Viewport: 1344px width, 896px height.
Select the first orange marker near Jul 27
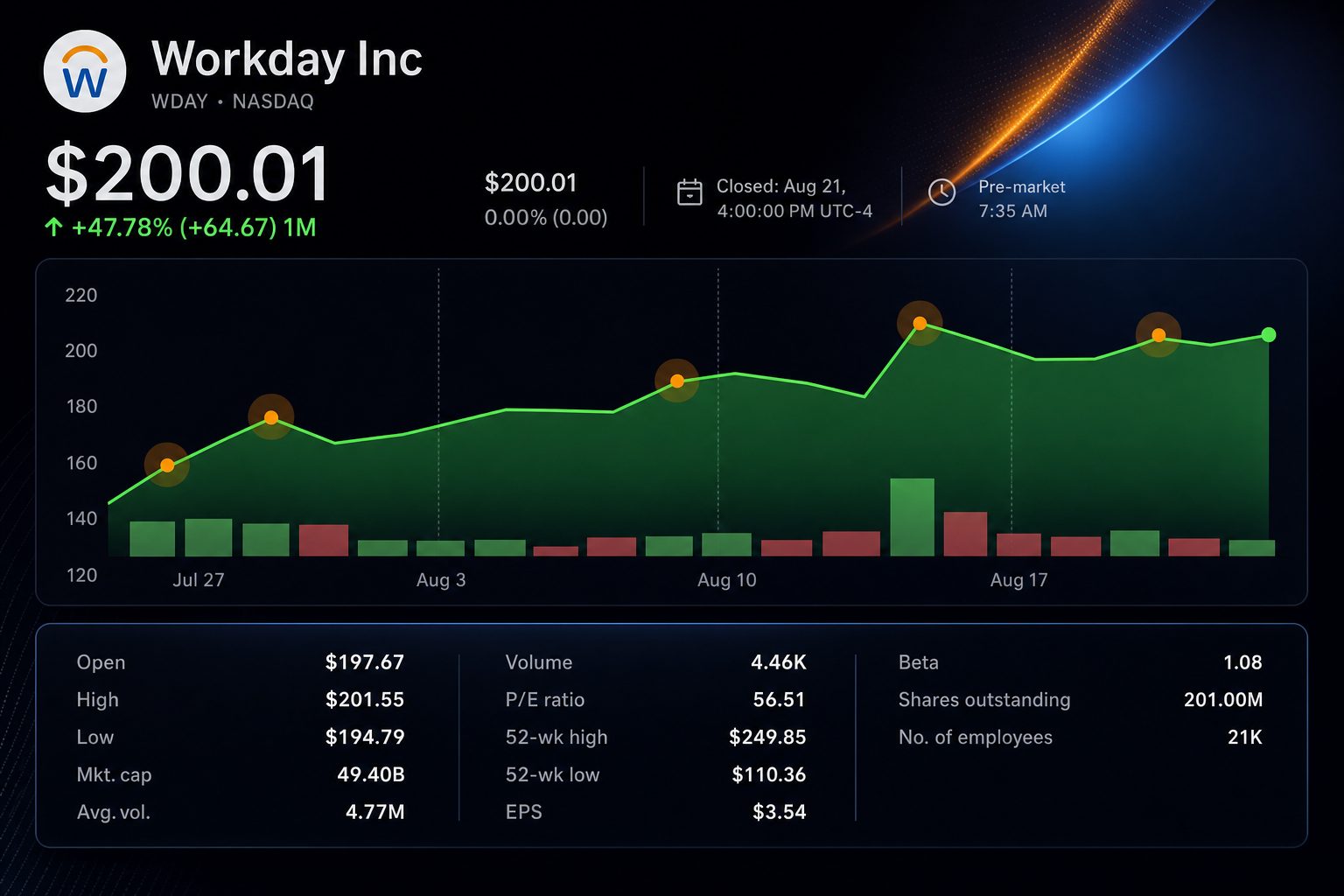pyautogui.click(x=167, y=465)
